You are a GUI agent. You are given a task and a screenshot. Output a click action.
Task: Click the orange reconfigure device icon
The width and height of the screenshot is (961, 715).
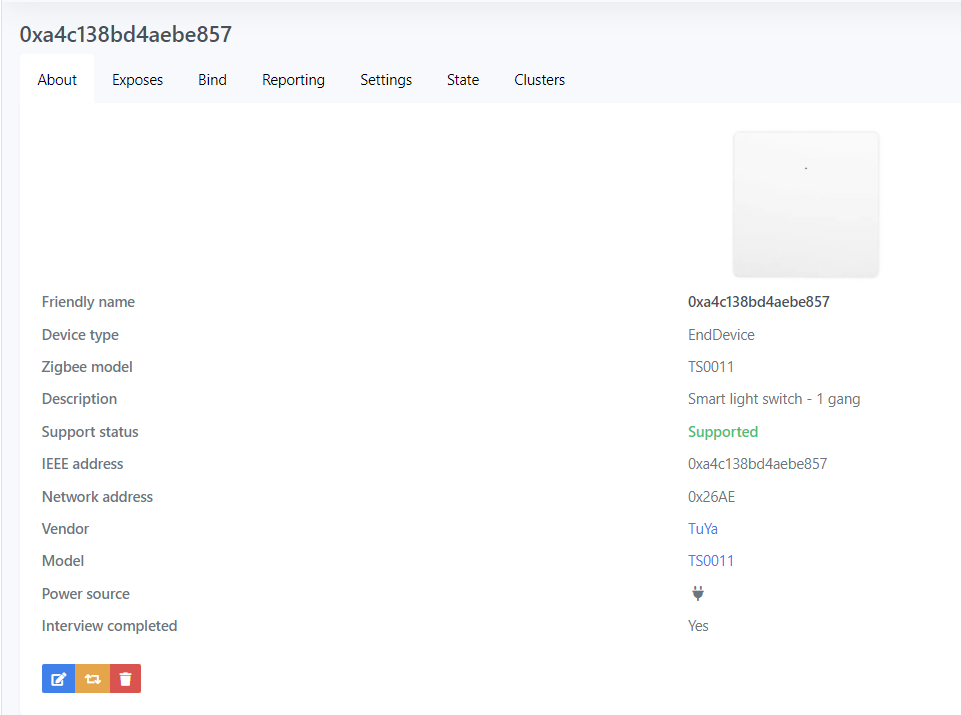[x=93, y=678]
